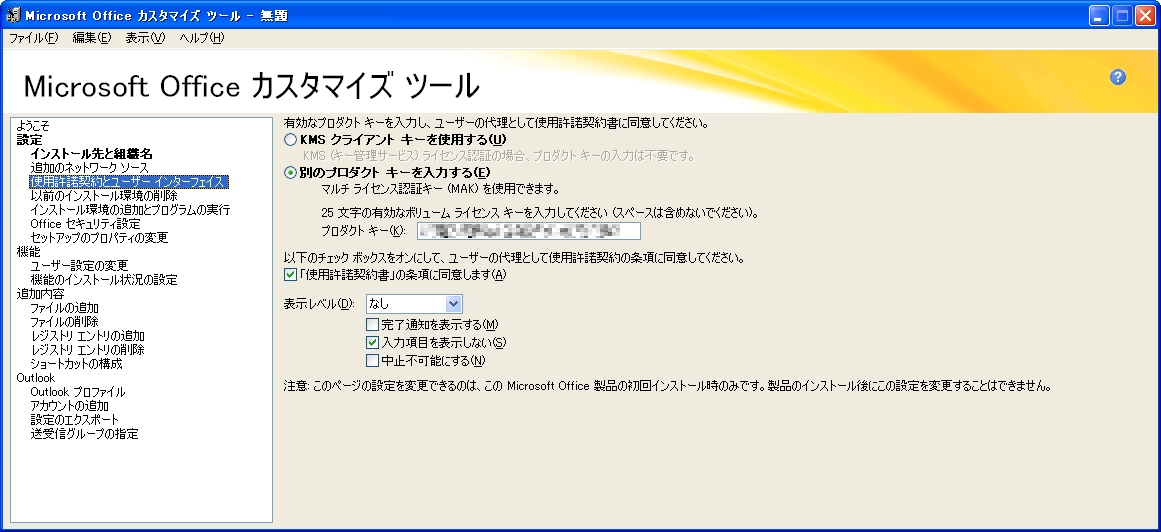Select 設定 heading in navigation tree
1161x532 pixels.
pos(30,140)
